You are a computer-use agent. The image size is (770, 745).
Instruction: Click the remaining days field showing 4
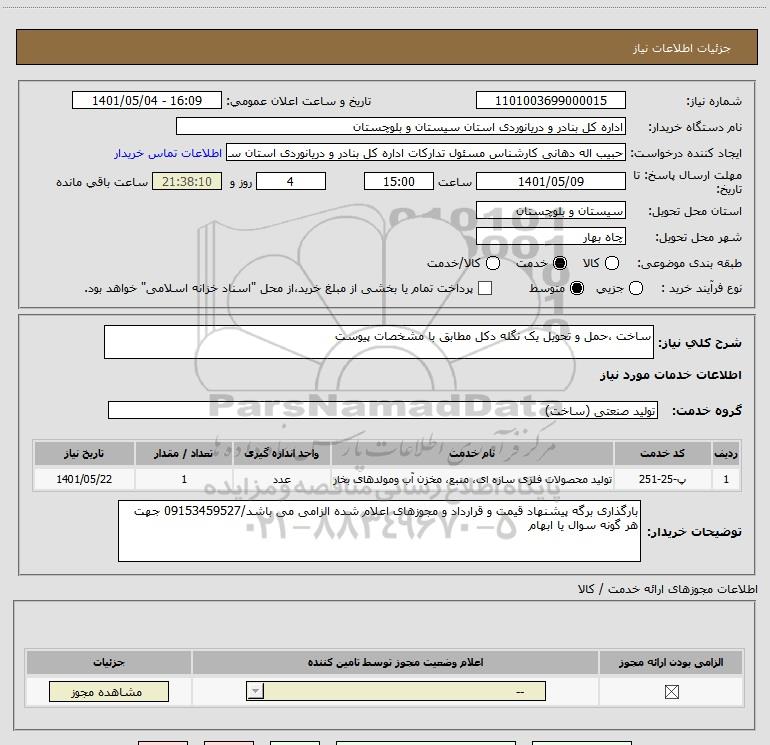(291, 181)
